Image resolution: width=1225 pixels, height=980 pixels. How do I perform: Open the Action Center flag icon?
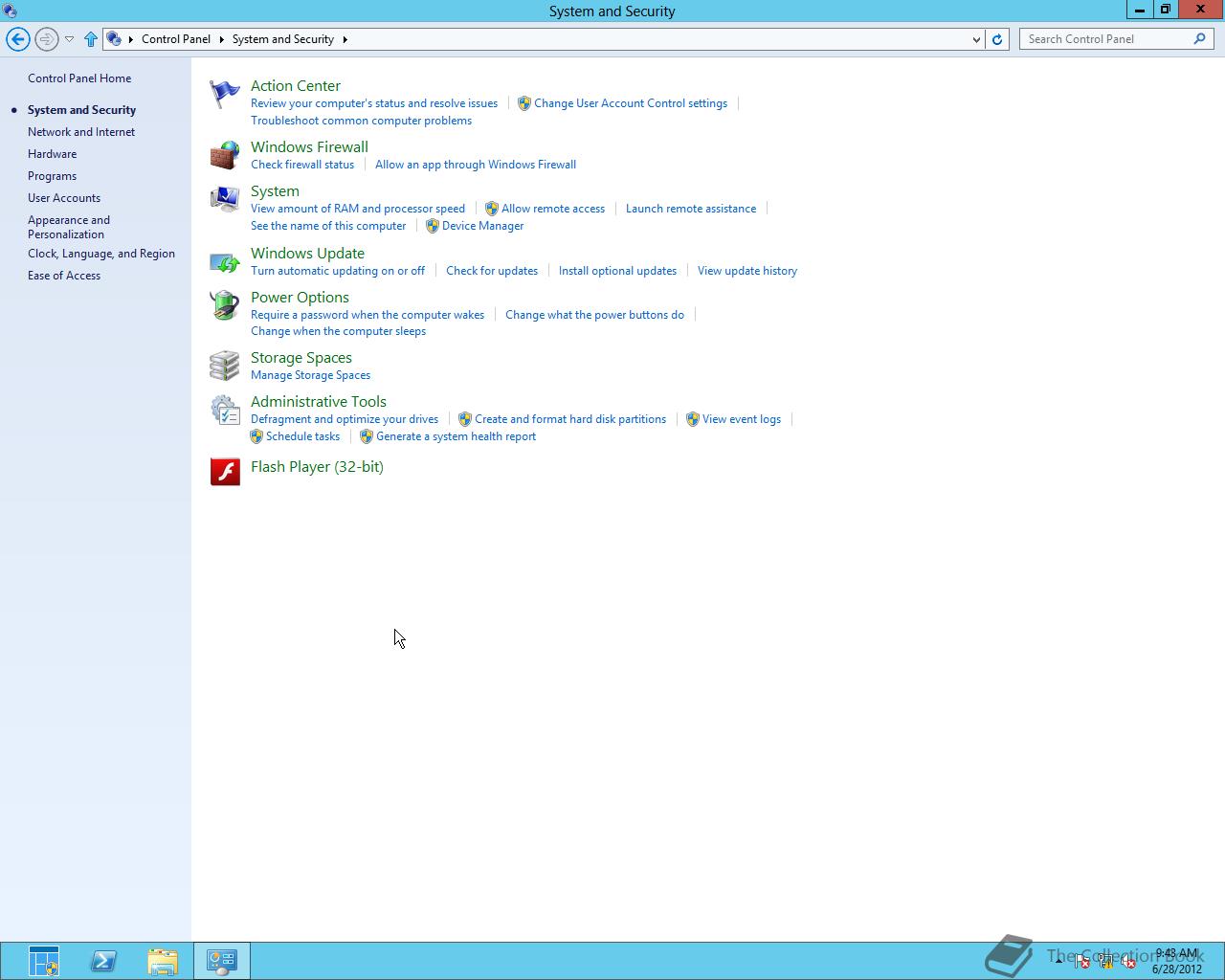click(225, 94)
